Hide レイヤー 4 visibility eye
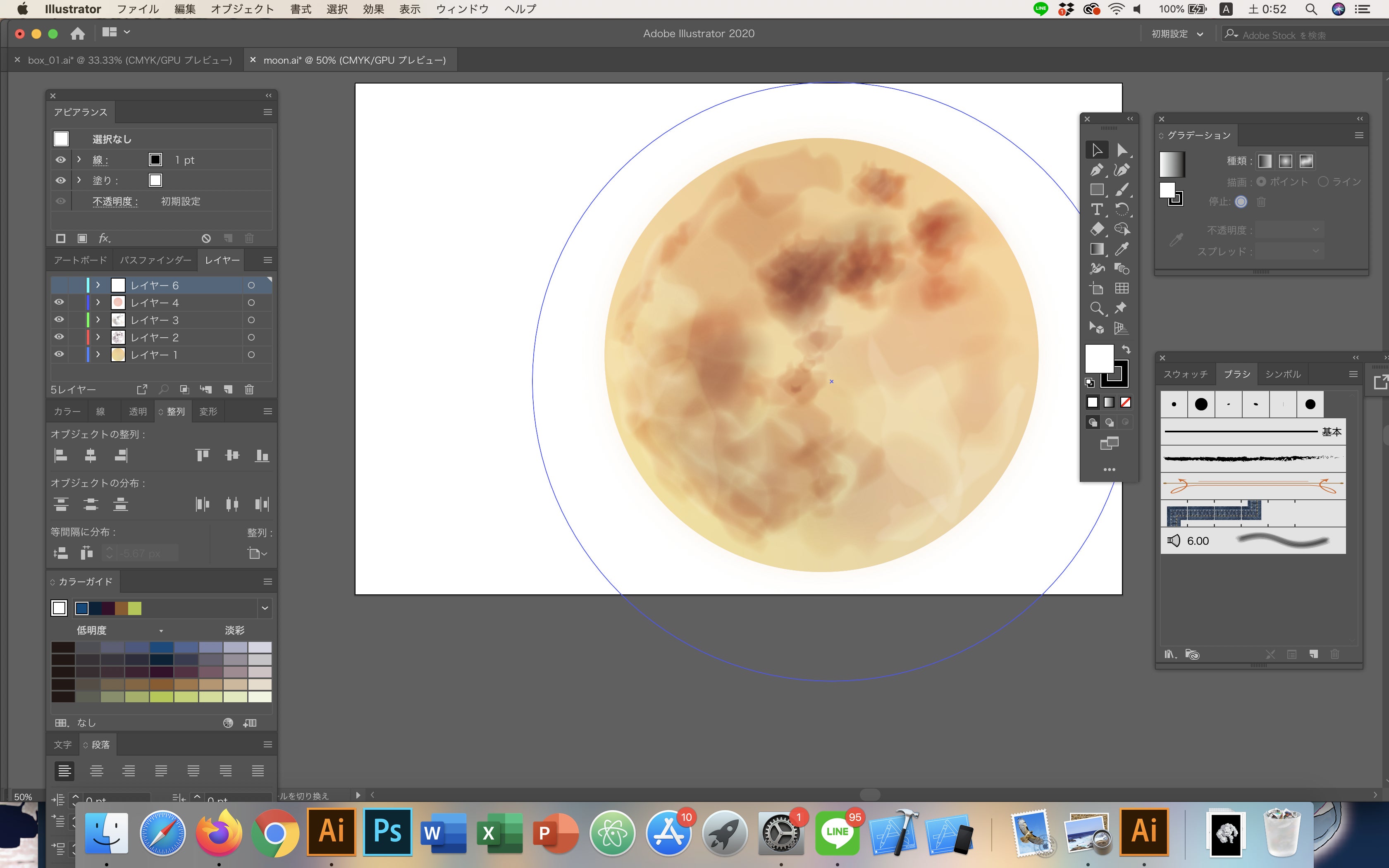 pos(59,303)
